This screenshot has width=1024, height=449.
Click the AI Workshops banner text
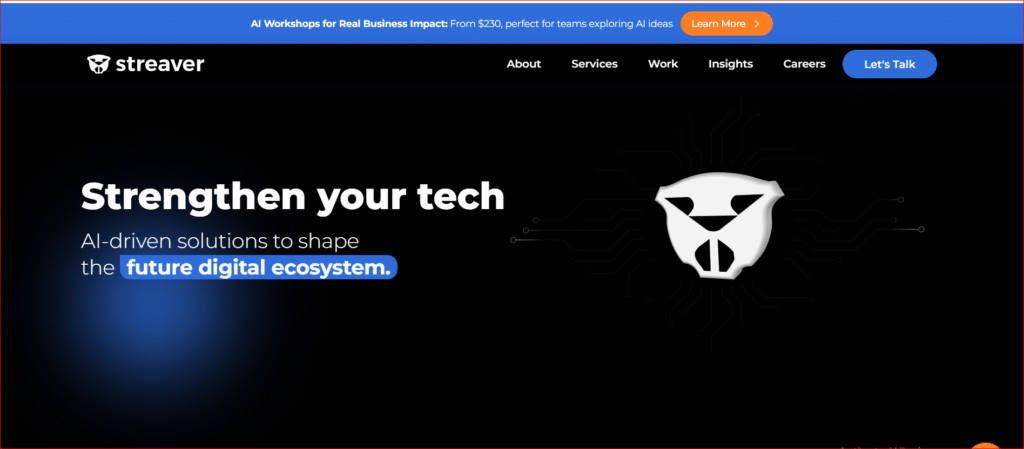[x=462, y=23]
